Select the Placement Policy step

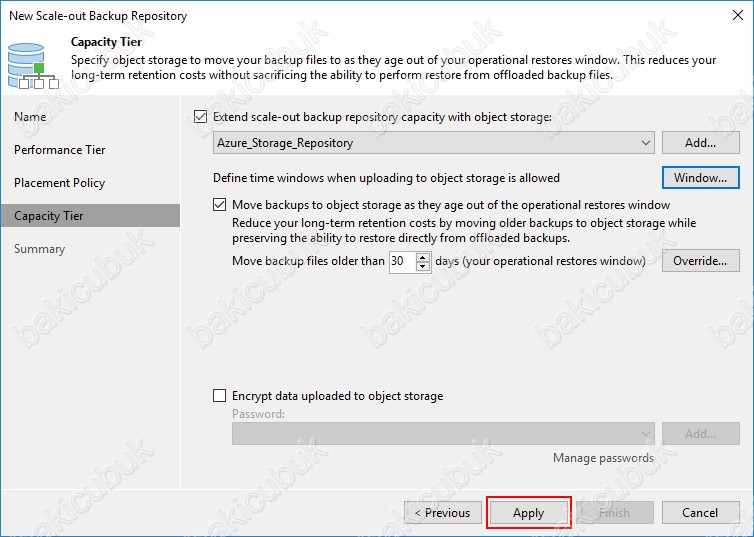(x=60, y=183)
